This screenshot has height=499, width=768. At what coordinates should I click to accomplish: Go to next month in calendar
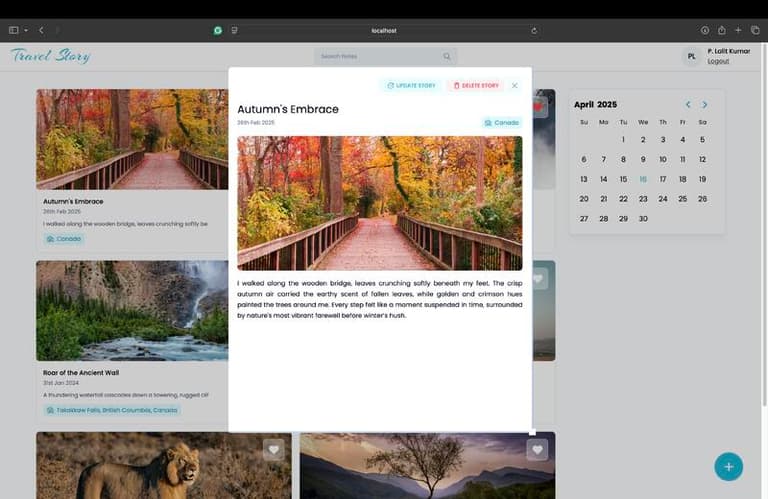click(x=705, y=104)
